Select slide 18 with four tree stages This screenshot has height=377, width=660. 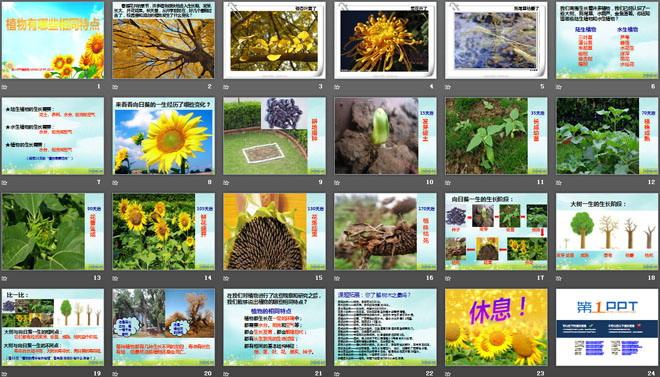point(607,231)
